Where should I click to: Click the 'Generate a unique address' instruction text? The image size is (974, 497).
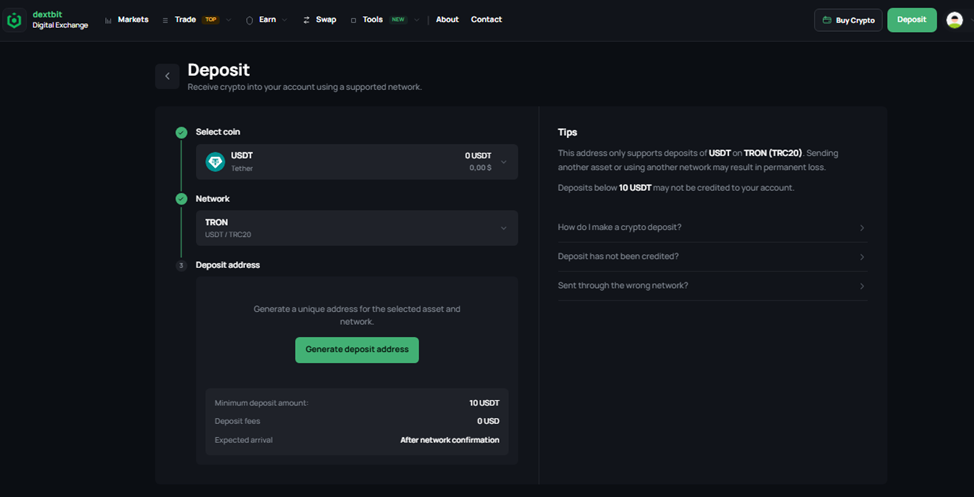[357, 316]
